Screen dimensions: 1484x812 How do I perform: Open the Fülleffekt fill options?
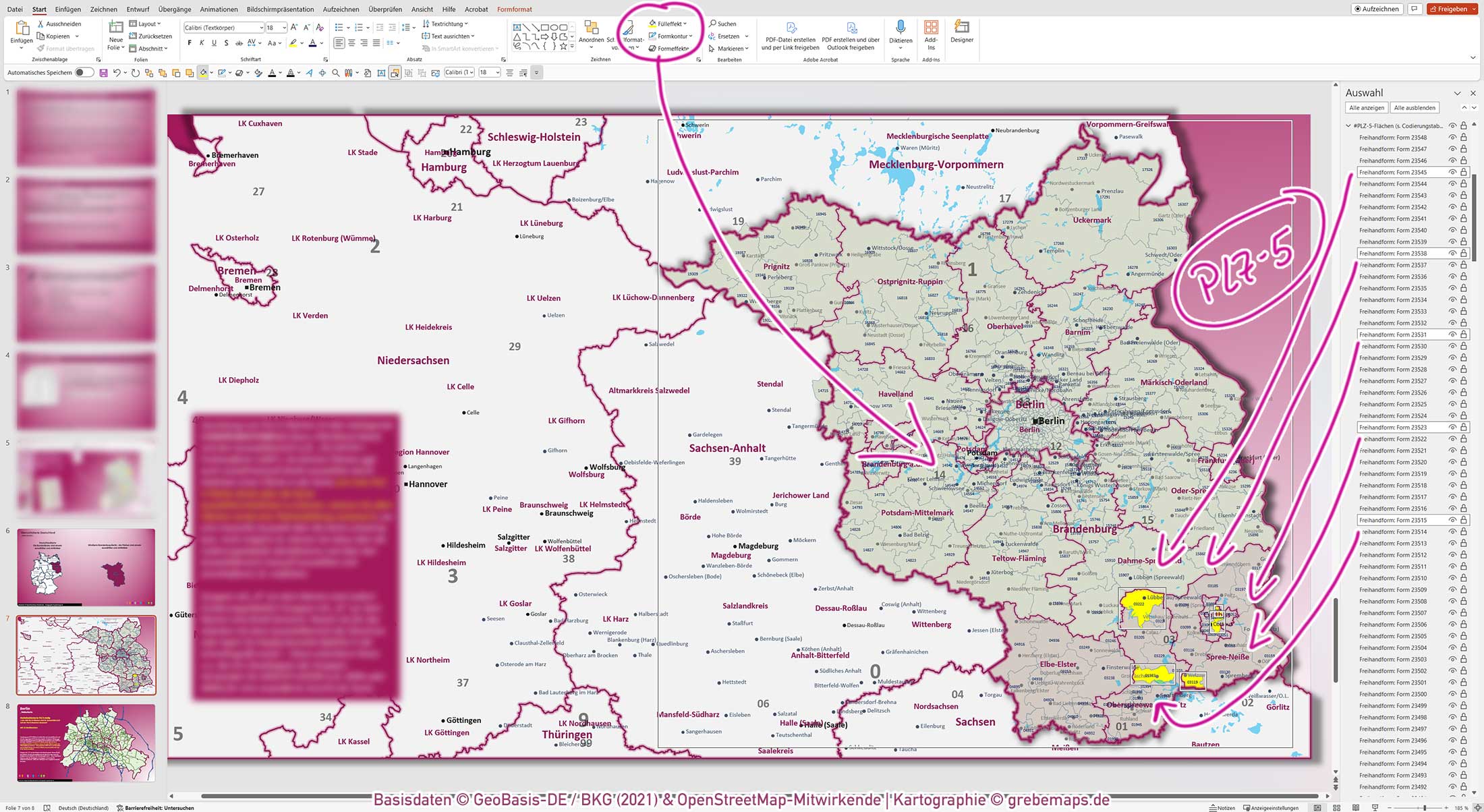(x=669, y=22)
